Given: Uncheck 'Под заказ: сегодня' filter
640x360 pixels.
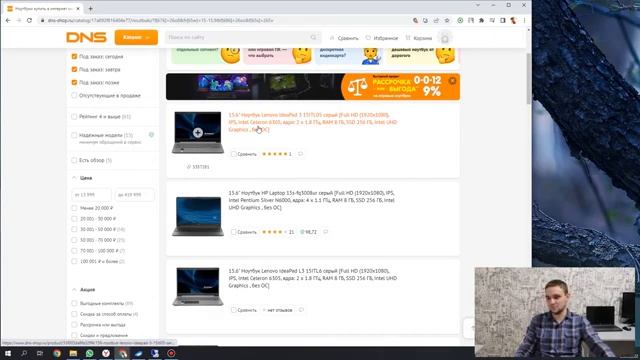Looking at the screenshot, I should pyautogui.click(x=74, y=56).
